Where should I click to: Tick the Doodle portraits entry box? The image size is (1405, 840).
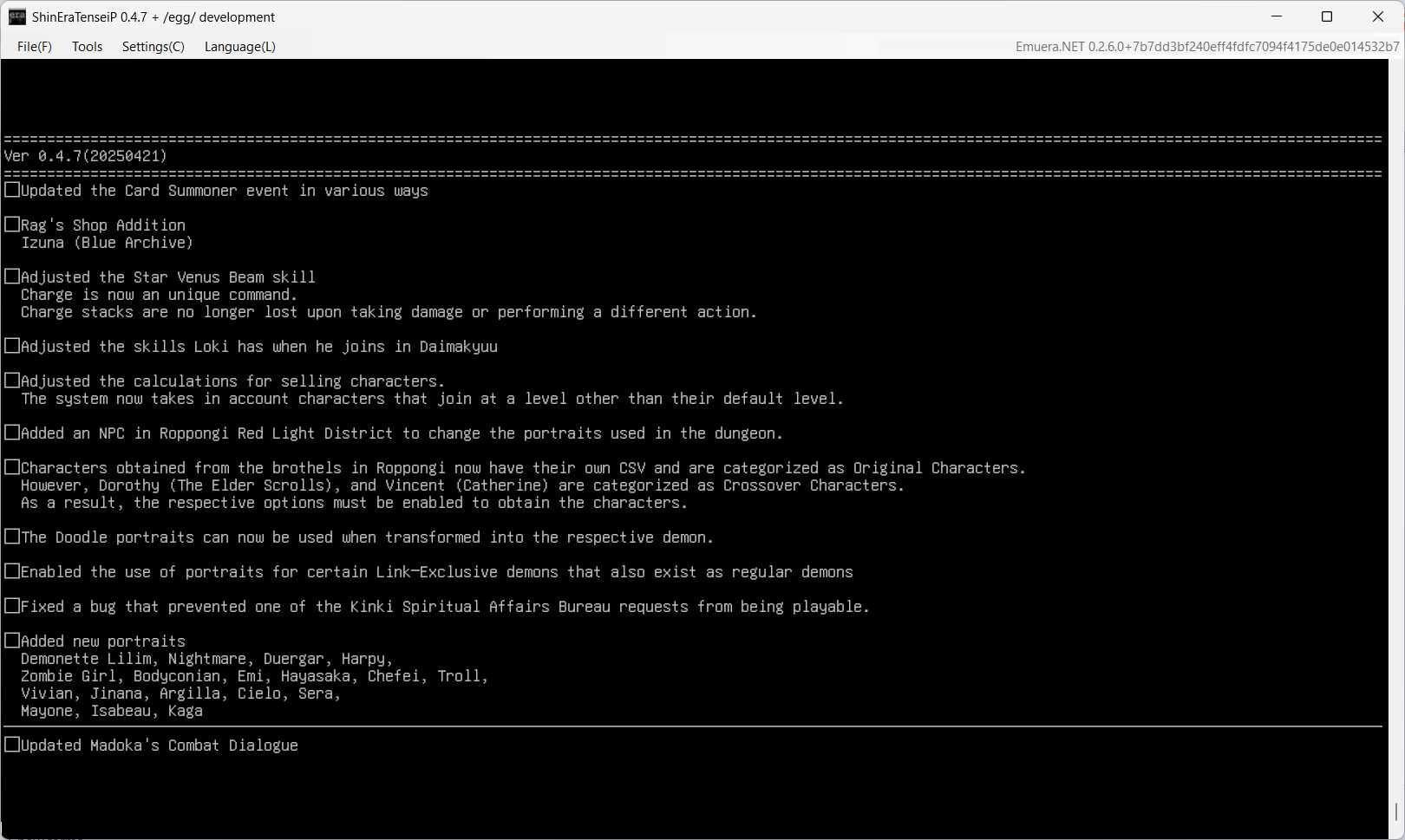(x=12, y=537)
